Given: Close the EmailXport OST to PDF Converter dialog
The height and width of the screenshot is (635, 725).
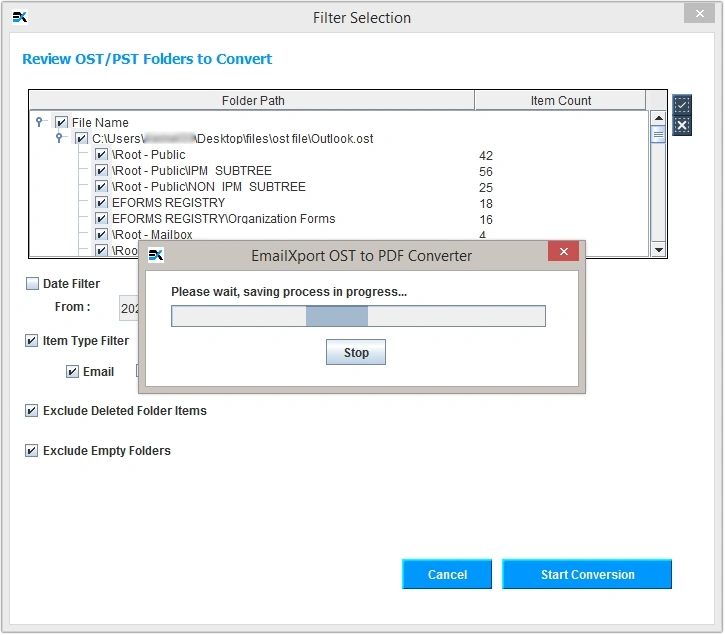Looking at the screenshot, I should (x=564, y=252).
